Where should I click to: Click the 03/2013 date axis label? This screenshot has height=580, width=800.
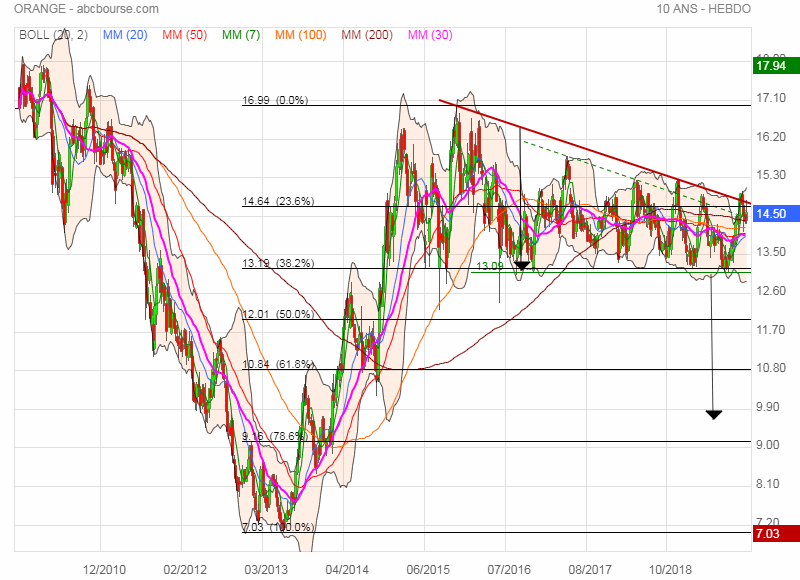pyautogui.click(x=266, y=569)
